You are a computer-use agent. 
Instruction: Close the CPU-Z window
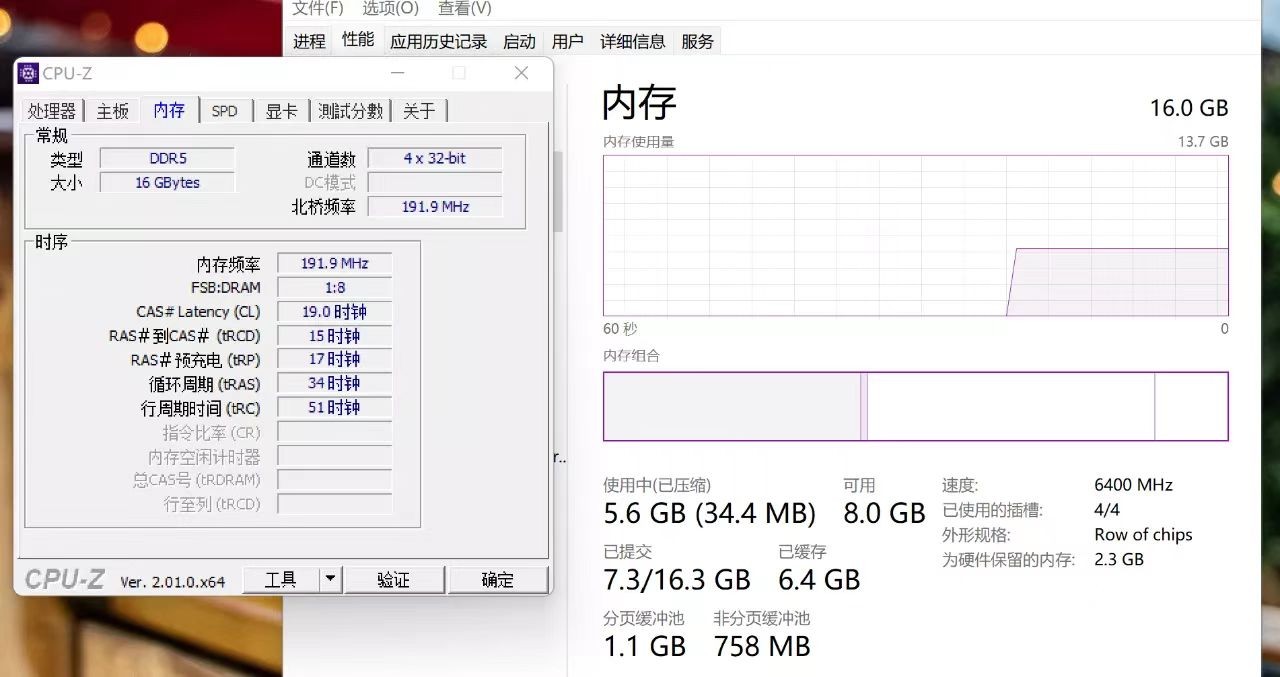[521, 73]
